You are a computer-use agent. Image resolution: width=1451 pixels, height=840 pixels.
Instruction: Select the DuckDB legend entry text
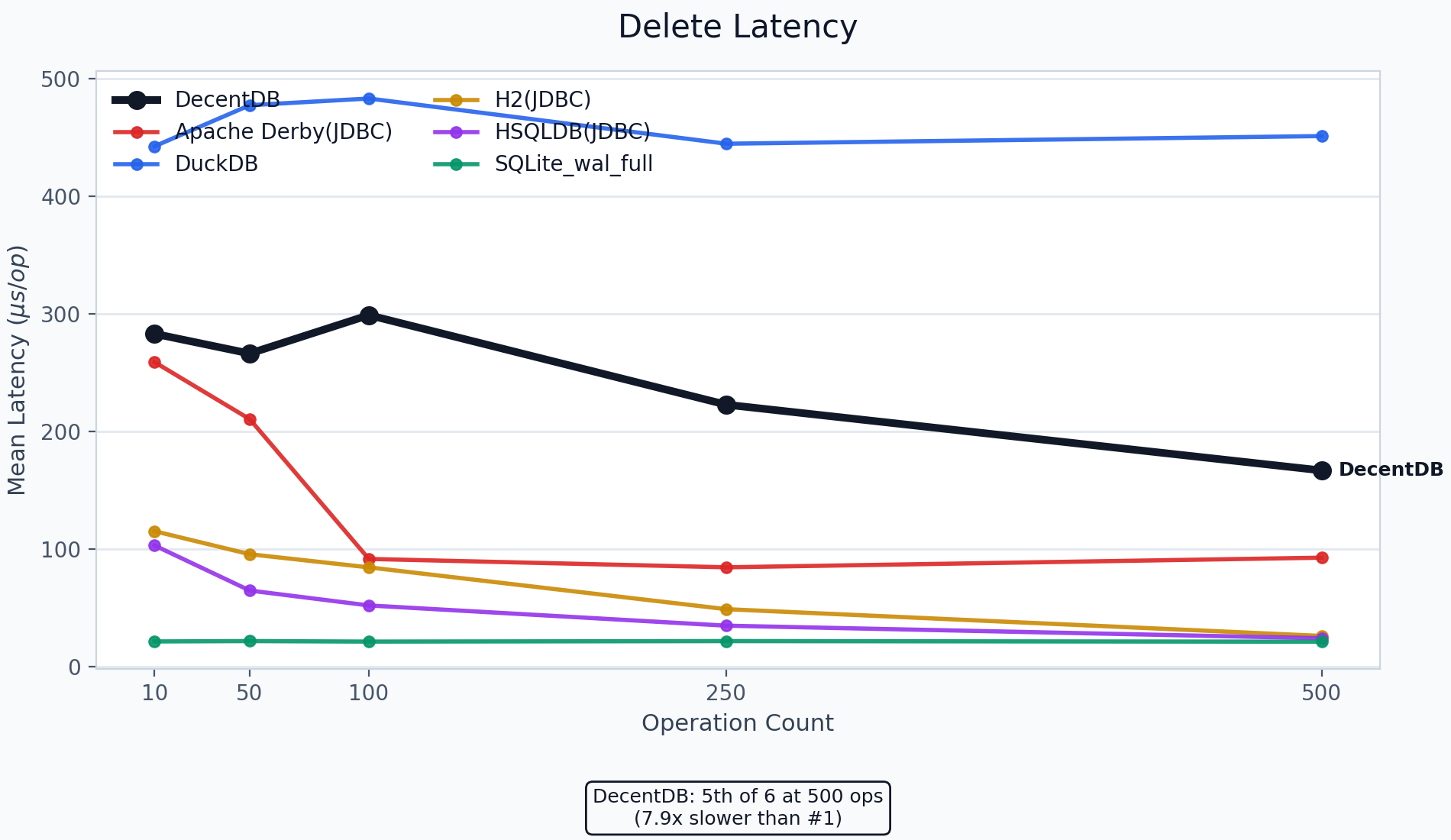(216, 164)
